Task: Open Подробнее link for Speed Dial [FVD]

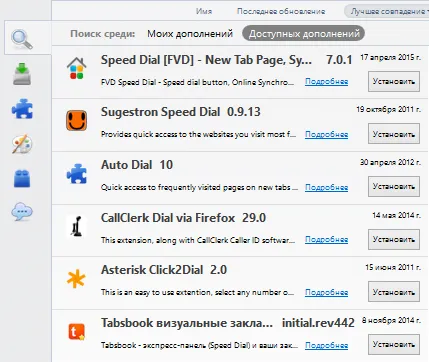Action: click(326, 82)
